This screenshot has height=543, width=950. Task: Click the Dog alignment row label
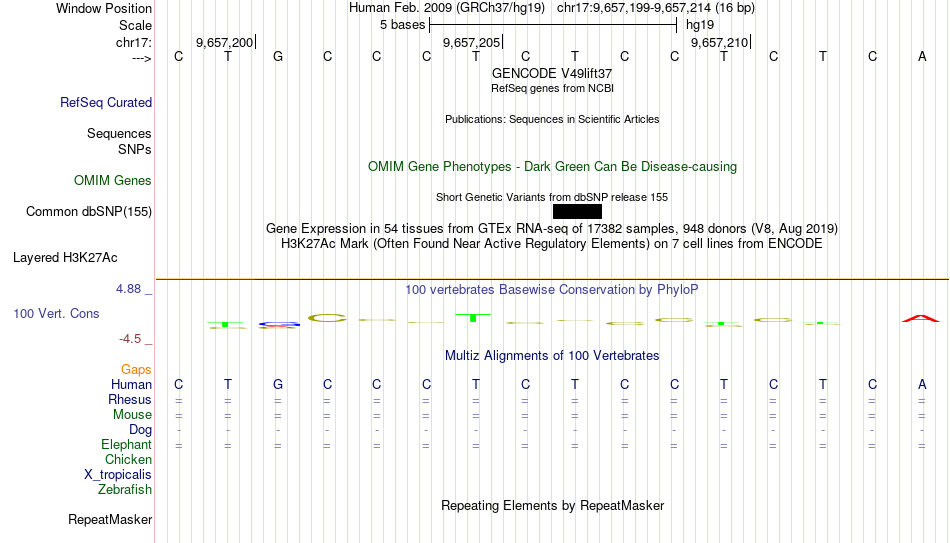[140, 430]
